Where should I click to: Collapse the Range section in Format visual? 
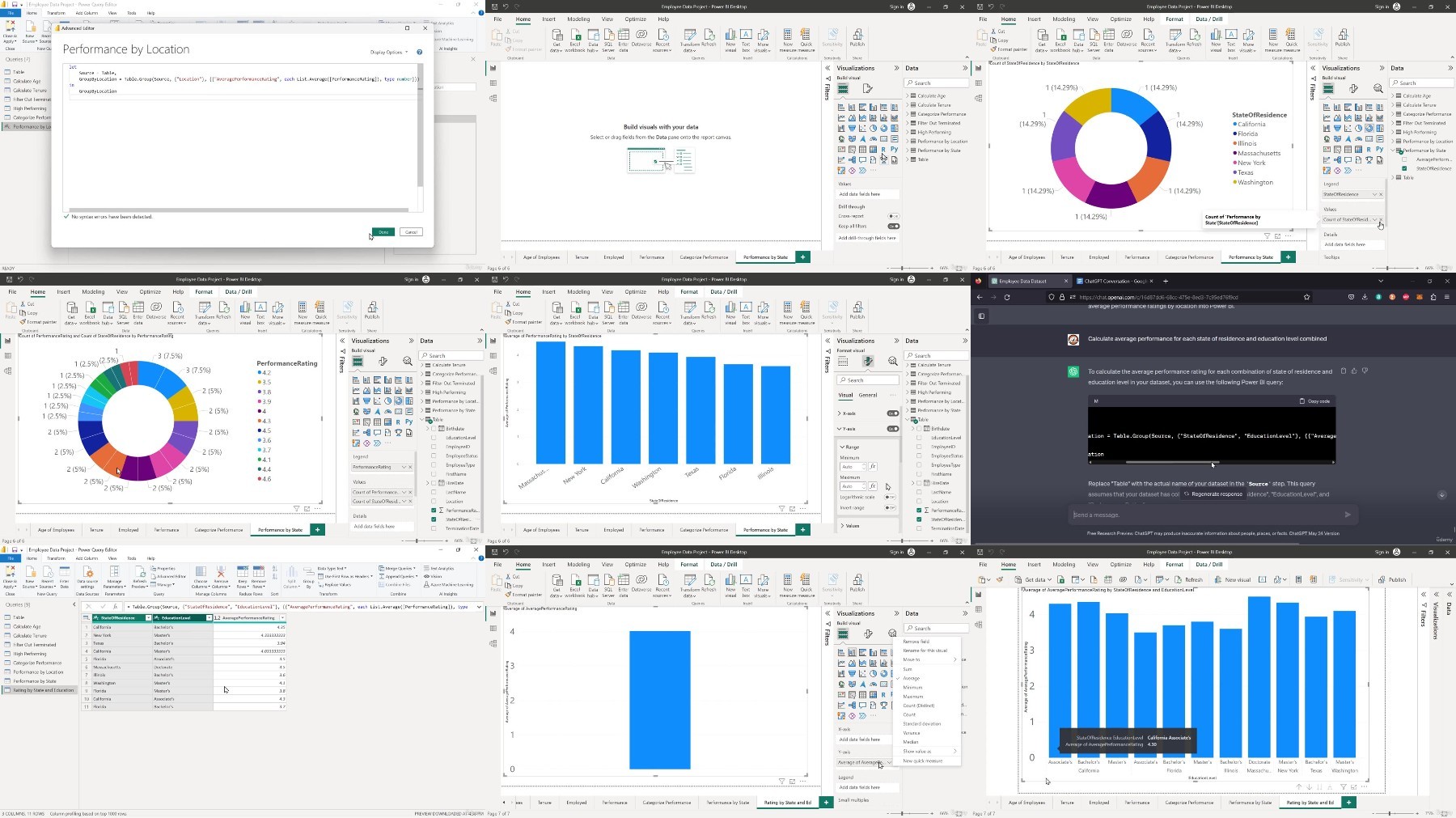click(x=843, y=447)
